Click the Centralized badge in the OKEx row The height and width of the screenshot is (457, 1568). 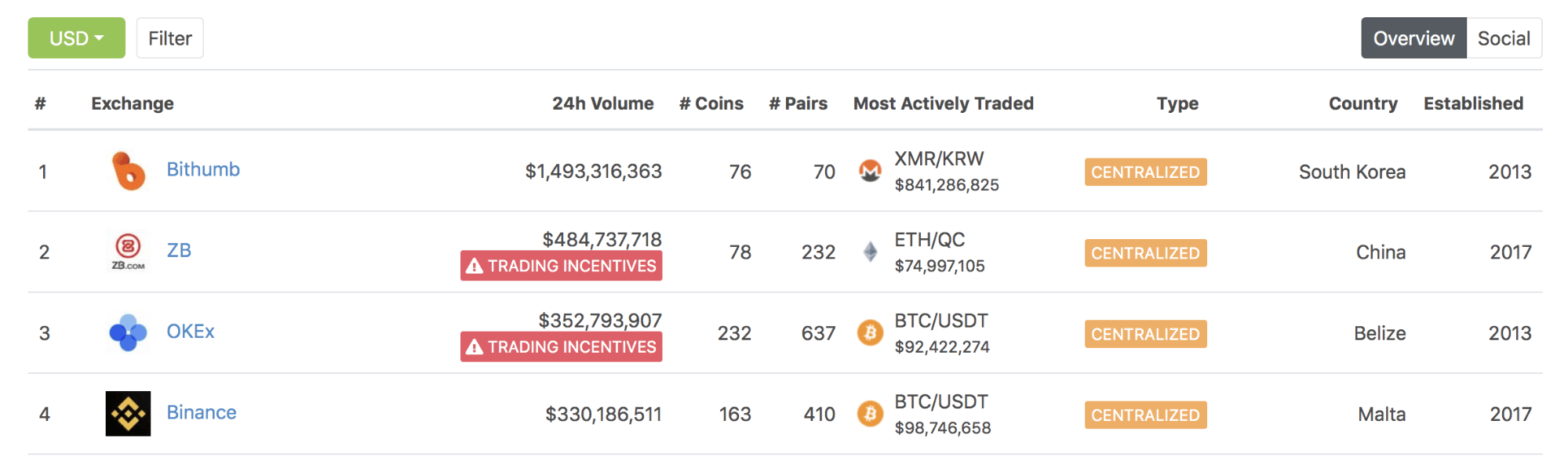click(x=1145, y=334)
